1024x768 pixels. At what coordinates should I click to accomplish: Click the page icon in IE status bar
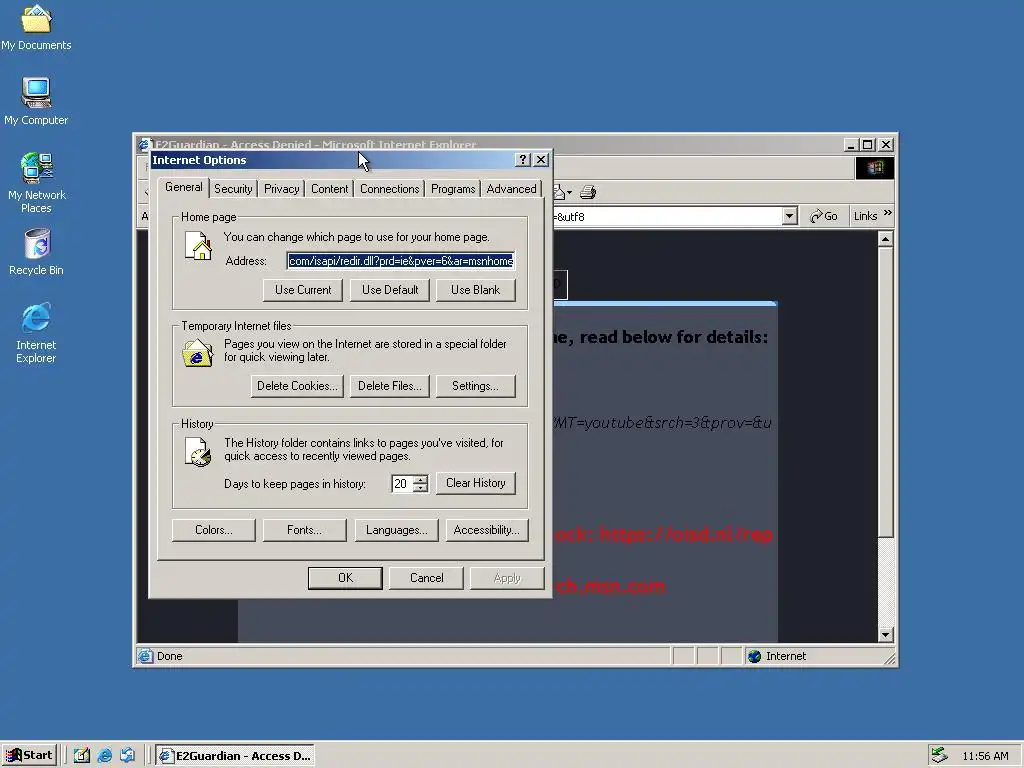tap(146, 656)
